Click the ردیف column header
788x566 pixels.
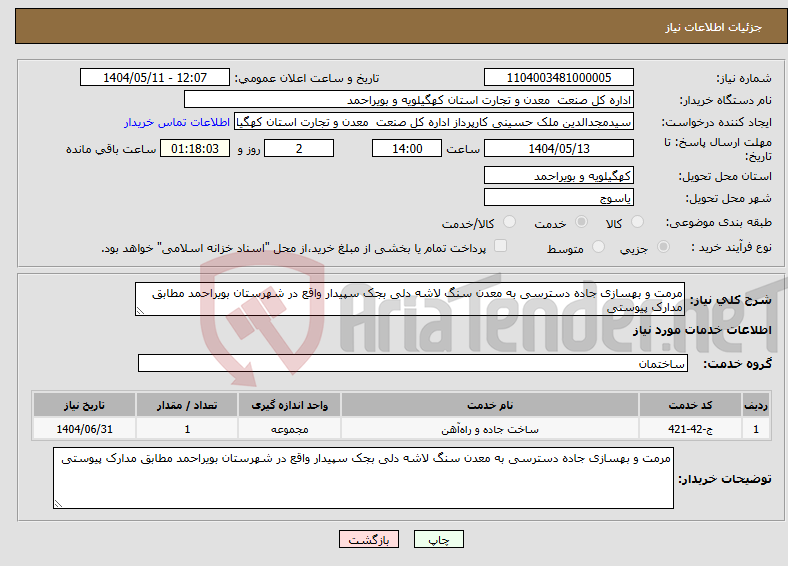point(755,405)
